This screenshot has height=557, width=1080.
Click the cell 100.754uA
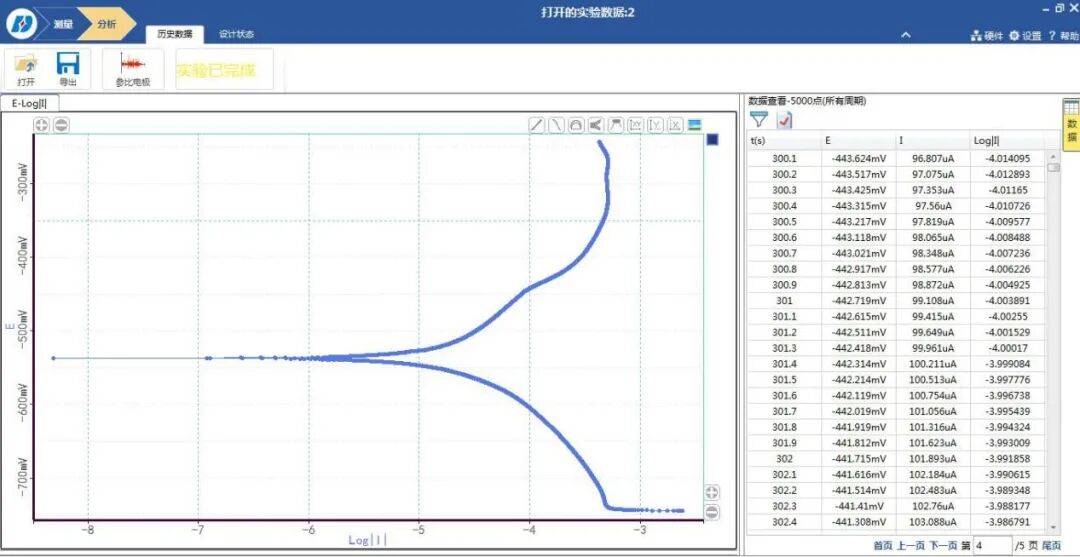click(x=933, y=396)
